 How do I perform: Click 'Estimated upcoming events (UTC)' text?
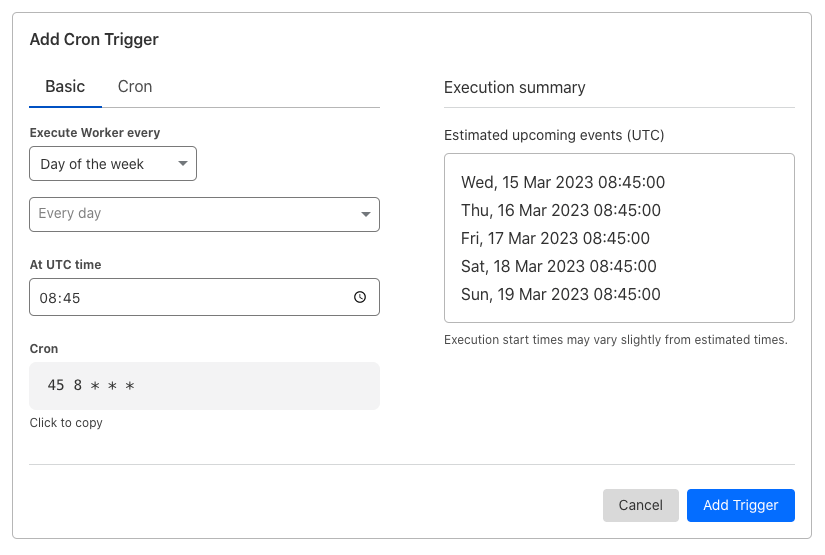coord(554,135)
